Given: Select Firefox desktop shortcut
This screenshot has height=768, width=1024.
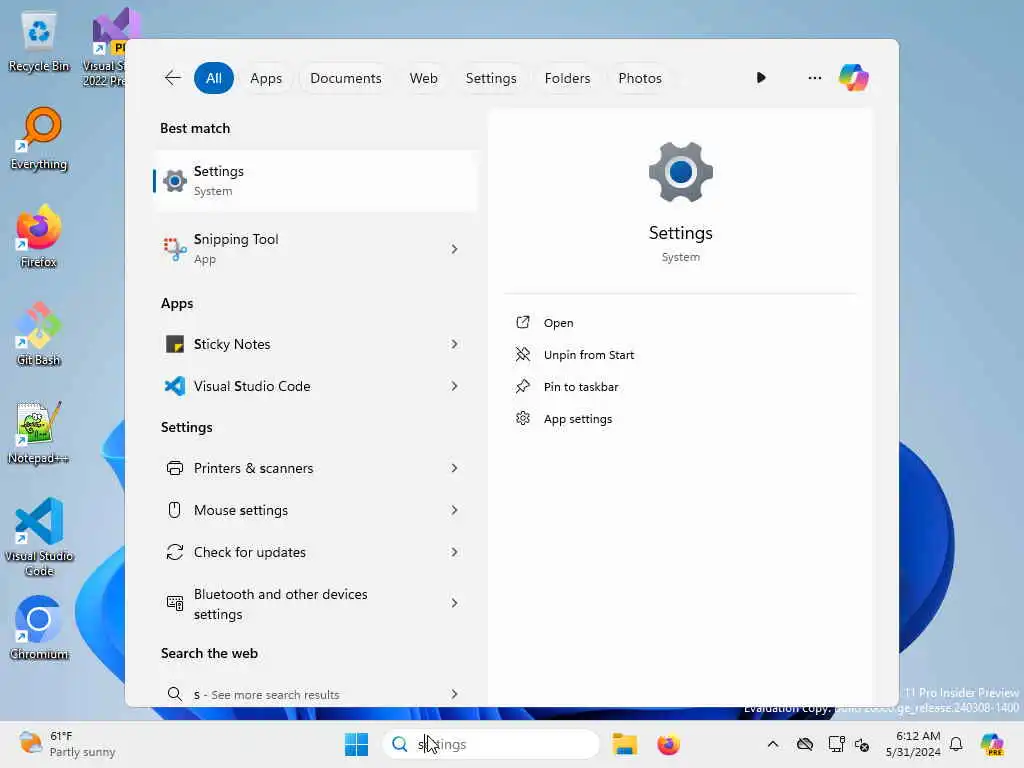Looking at the screenshot, I should pos(39,236).
